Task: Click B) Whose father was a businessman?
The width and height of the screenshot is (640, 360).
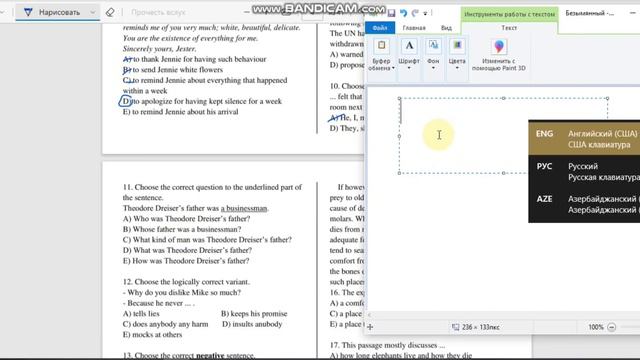Action: [x=182, y=229]
